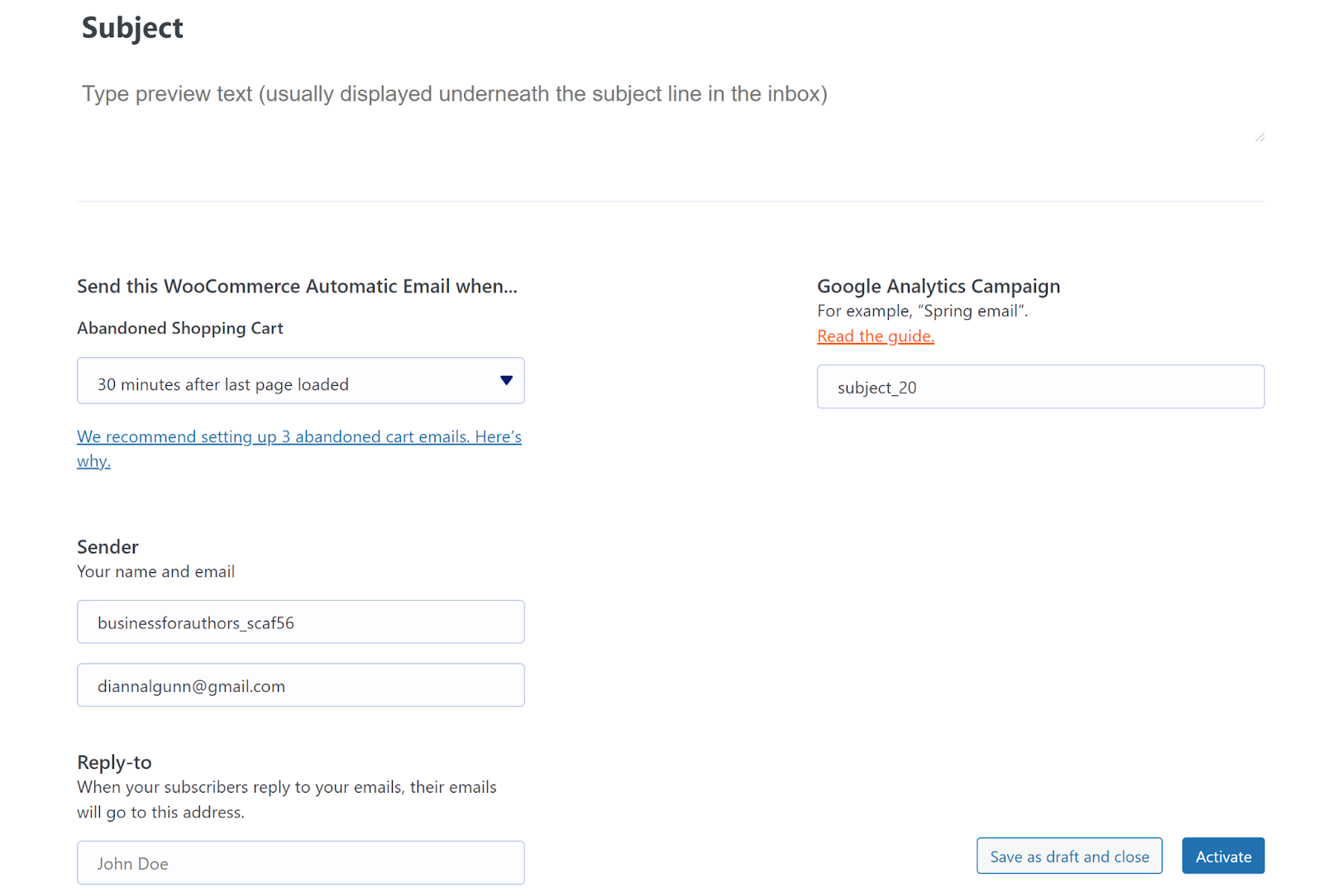Click the "Spring email" example hint text
Viewport: 1323px width, 896px height.
(x=922, y=312)
